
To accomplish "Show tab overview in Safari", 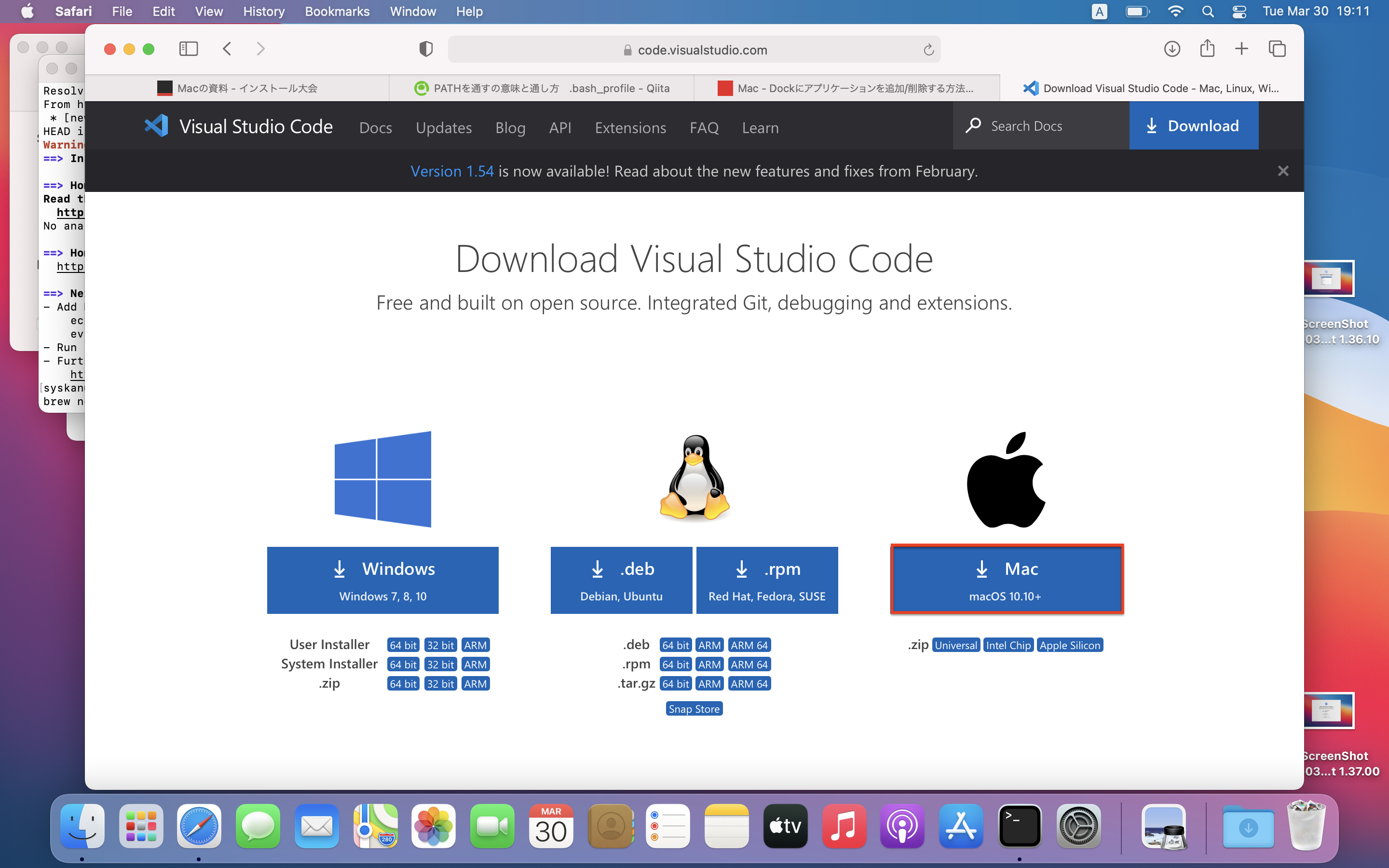I will [x=1277, y=49].
